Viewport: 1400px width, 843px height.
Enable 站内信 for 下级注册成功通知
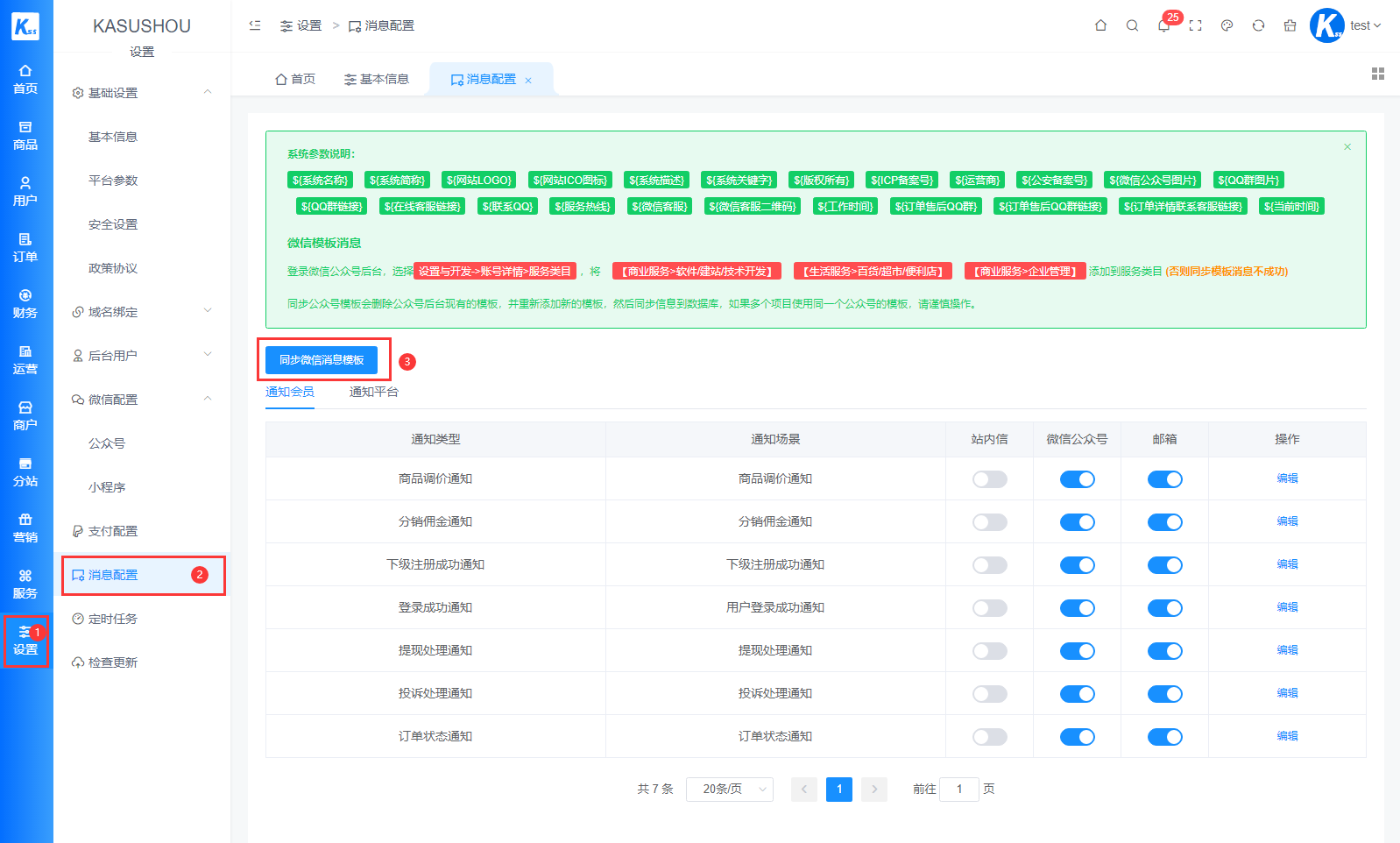tap(990, 565)
